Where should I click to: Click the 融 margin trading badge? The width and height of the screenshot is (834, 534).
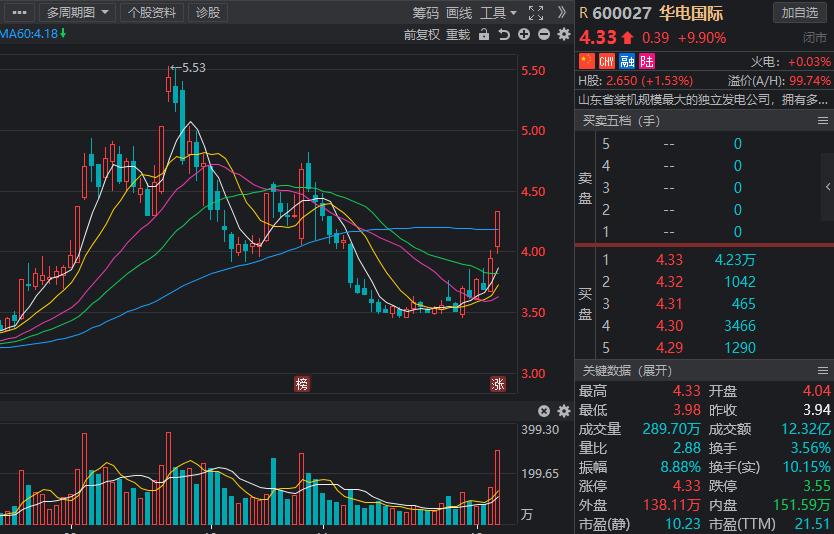(x=627, y=61)
